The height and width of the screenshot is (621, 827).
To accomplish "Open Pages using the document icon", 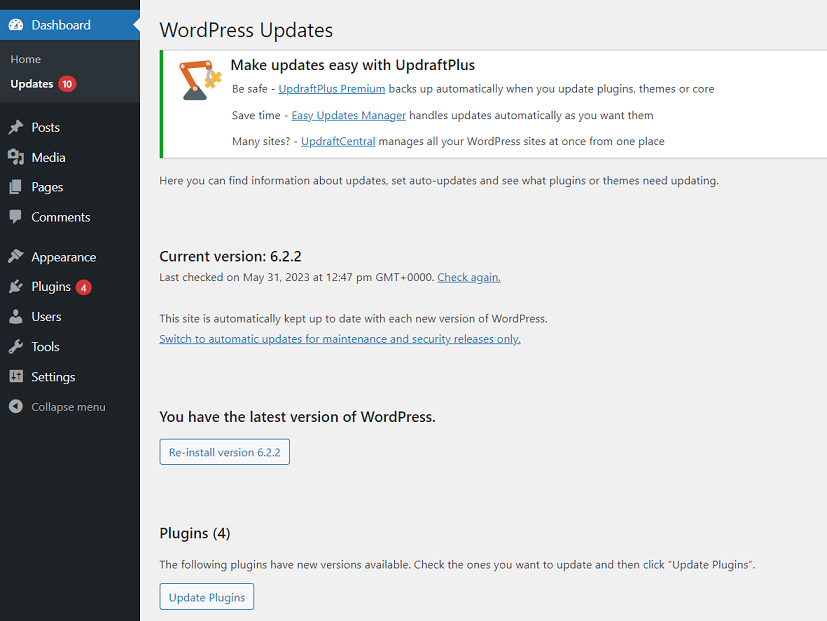I will tap(14, 187).
